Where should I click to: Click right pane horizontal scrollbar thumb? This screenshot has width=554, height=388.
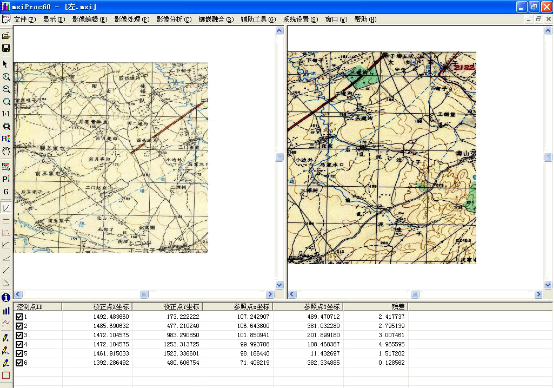(415, 294)
